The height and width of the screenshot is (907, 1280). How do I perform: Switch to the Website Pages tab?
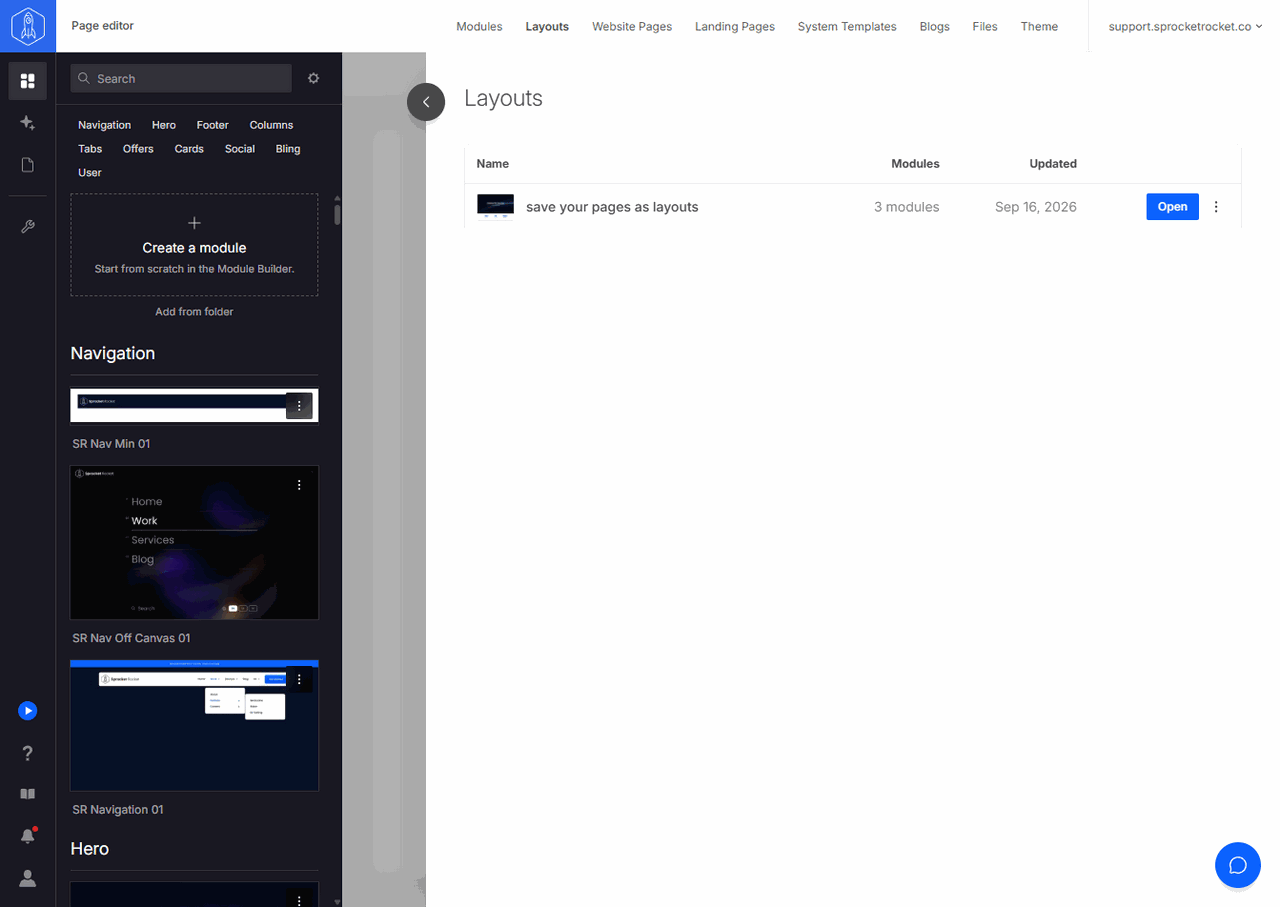click(632, 27)
